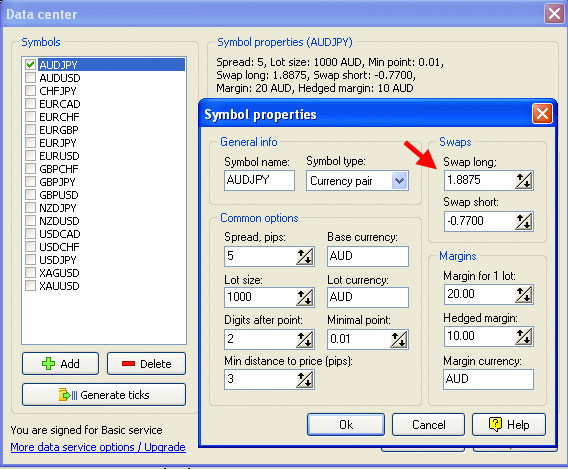This screenshot has height=469, width=568.
Task: Click the Min distance to price stepper icon
Action: tap(305, 380)
